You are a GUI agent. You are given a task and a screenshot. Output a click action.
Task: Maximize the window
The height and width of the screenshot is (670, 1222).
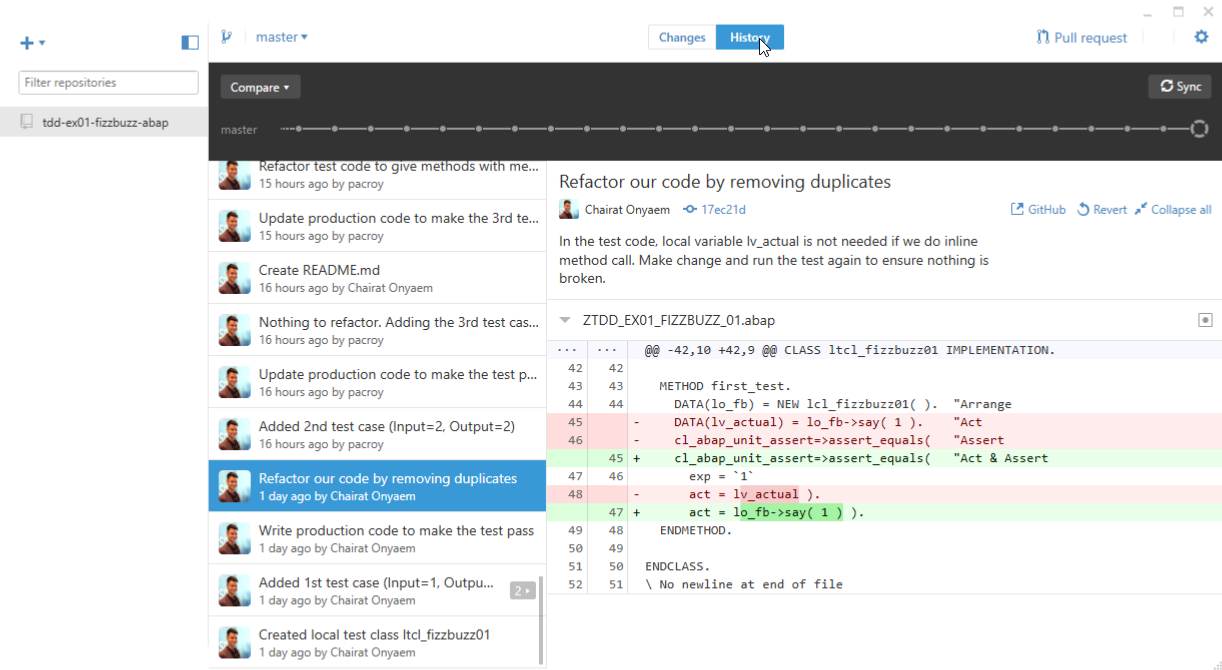point(1178,11)
